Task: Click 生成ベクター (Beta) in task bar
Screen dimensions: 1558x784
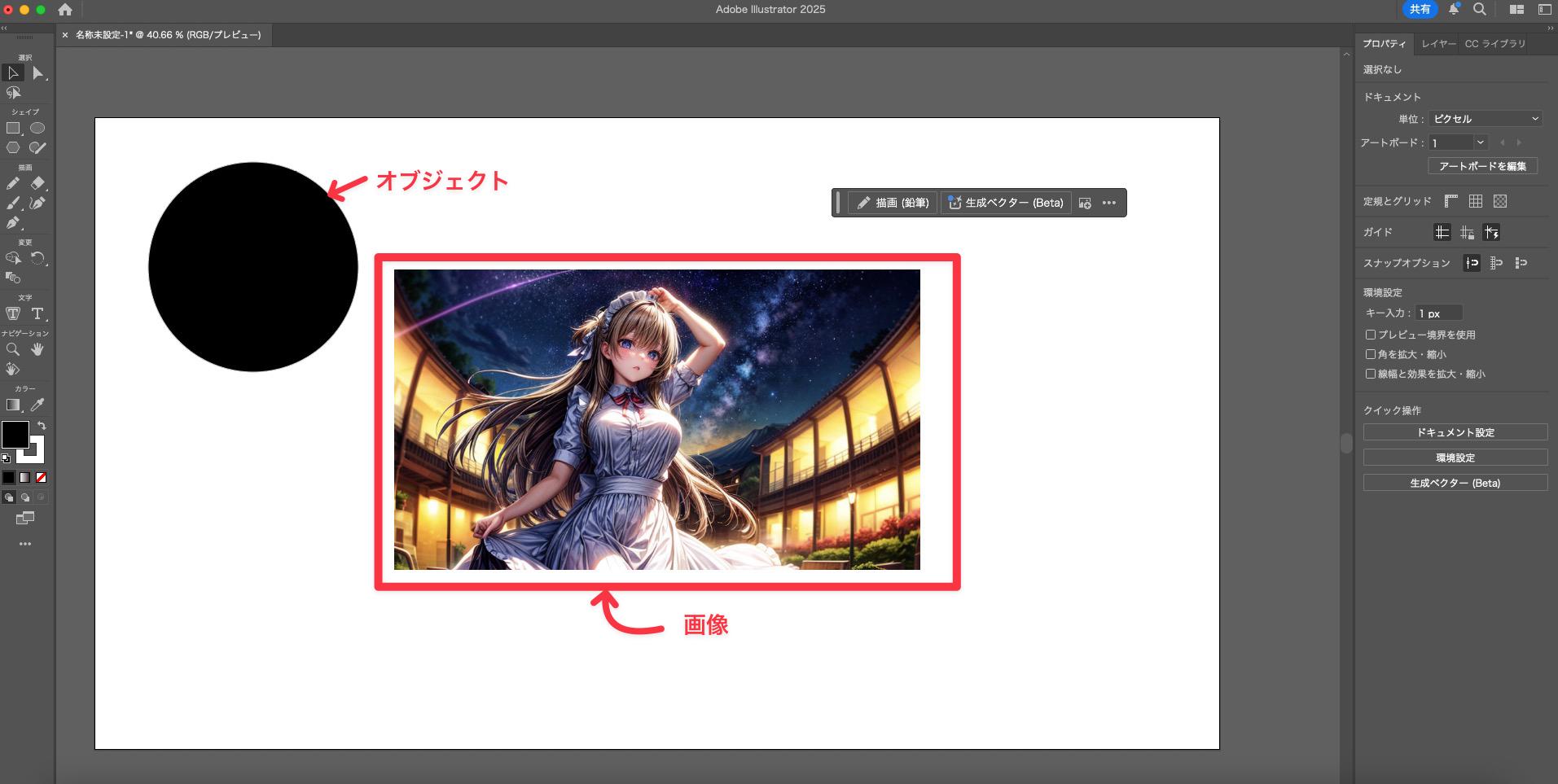Action: point(1006,203)
